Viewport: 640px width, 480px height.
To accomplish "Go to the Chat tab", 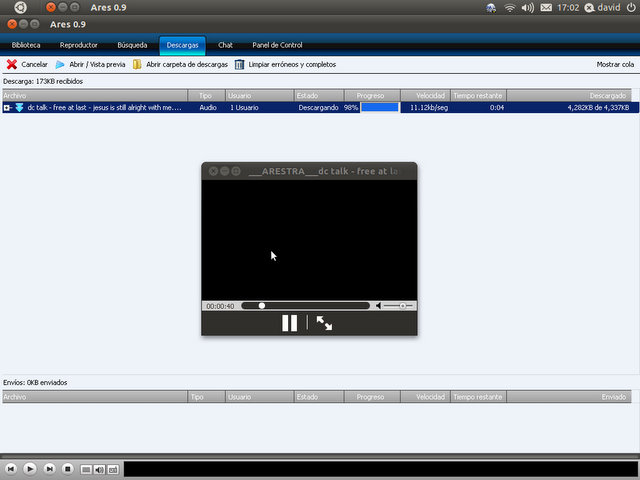I will pyautogui.click(x=225, y=45).
